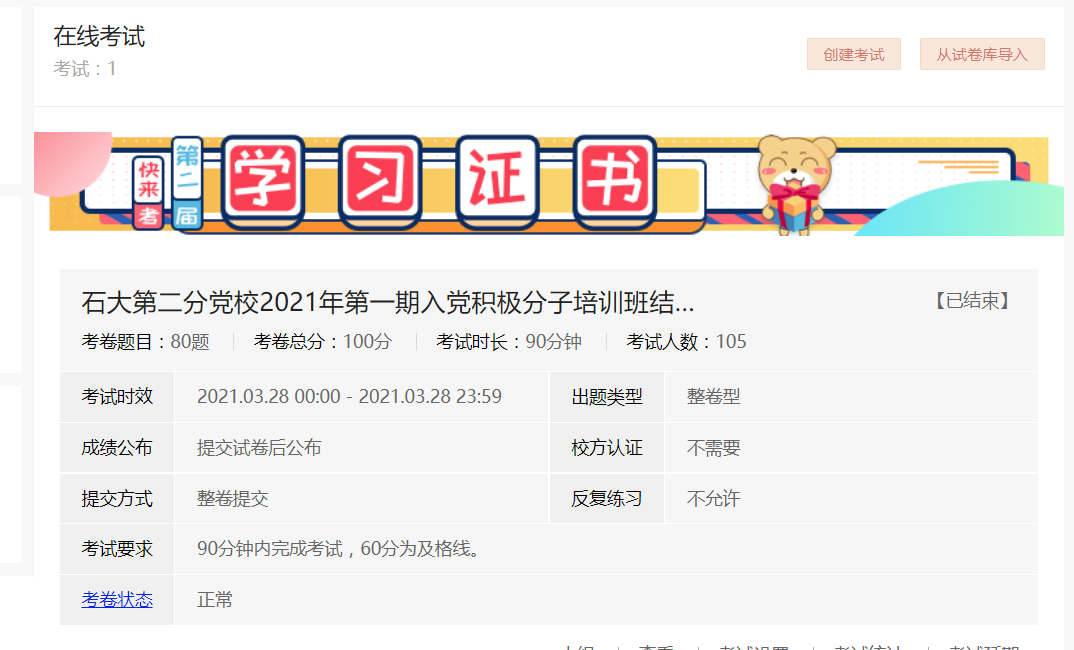This screenshot has width=1074, height=650.
Task: Open 从试卷库导入 to import an exam
Action: tap(981, 55)
